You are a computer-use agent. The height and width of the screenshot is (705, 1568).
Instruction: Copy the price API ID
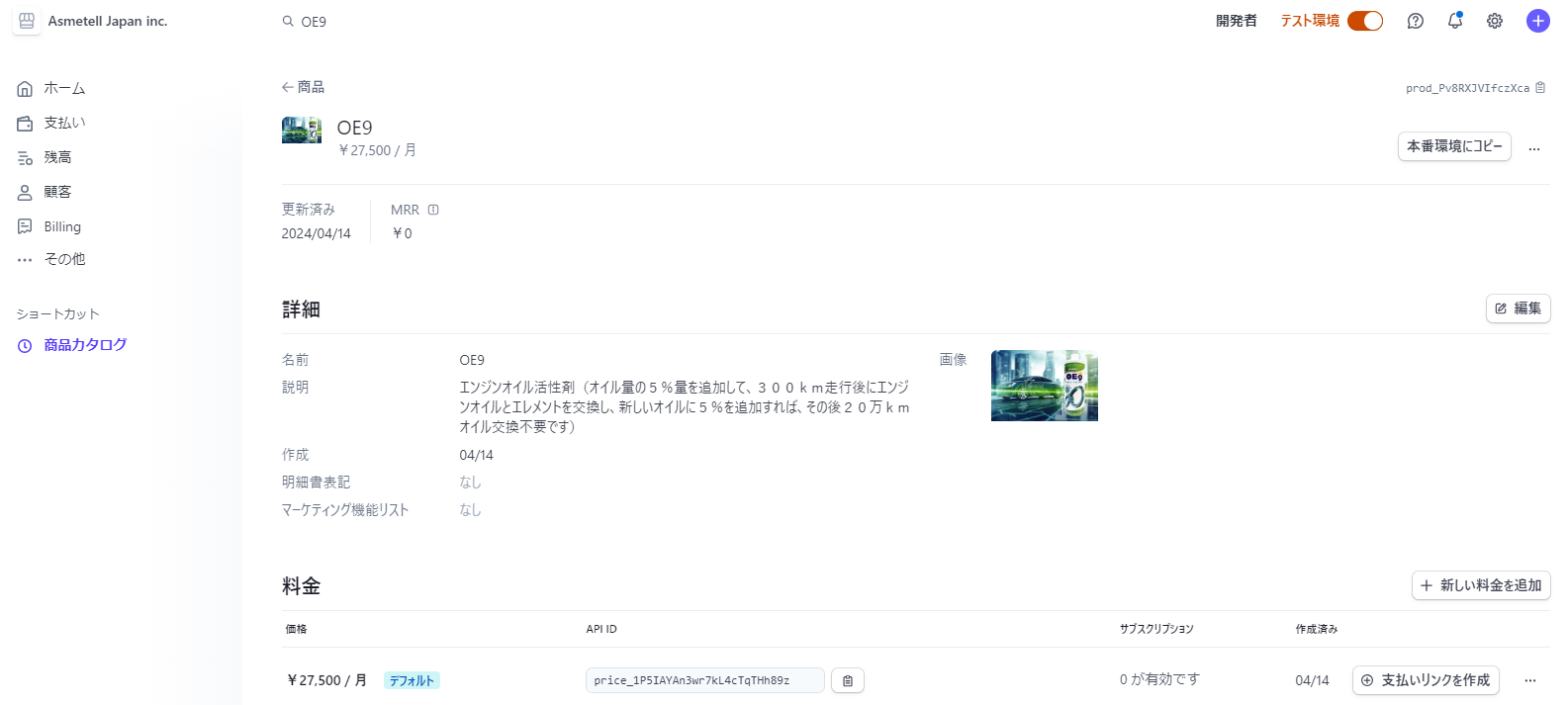[x=848, y=680]
